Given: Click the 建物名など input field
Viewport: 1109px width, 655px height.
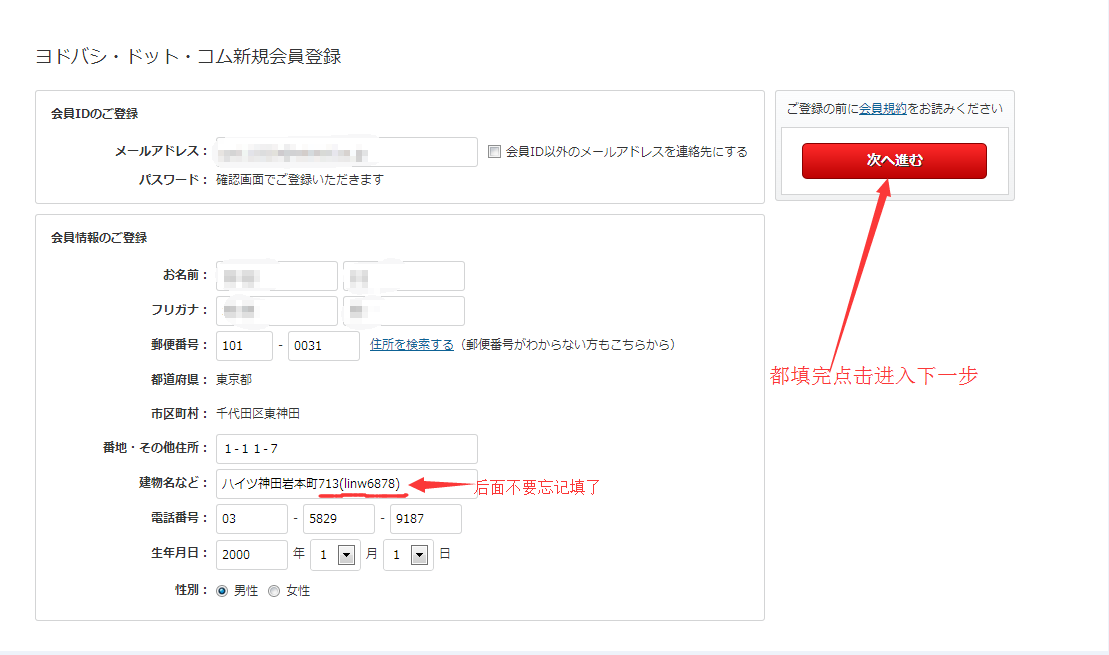Looking at the screenshot, I should pos(347,484).
